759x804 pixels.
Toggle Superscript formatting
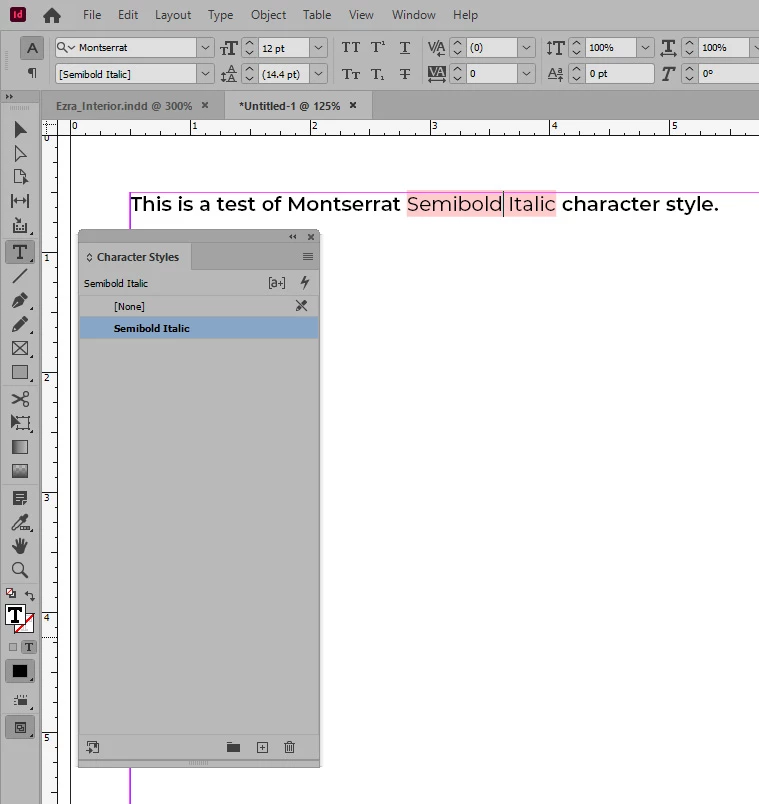pos(378,47)
